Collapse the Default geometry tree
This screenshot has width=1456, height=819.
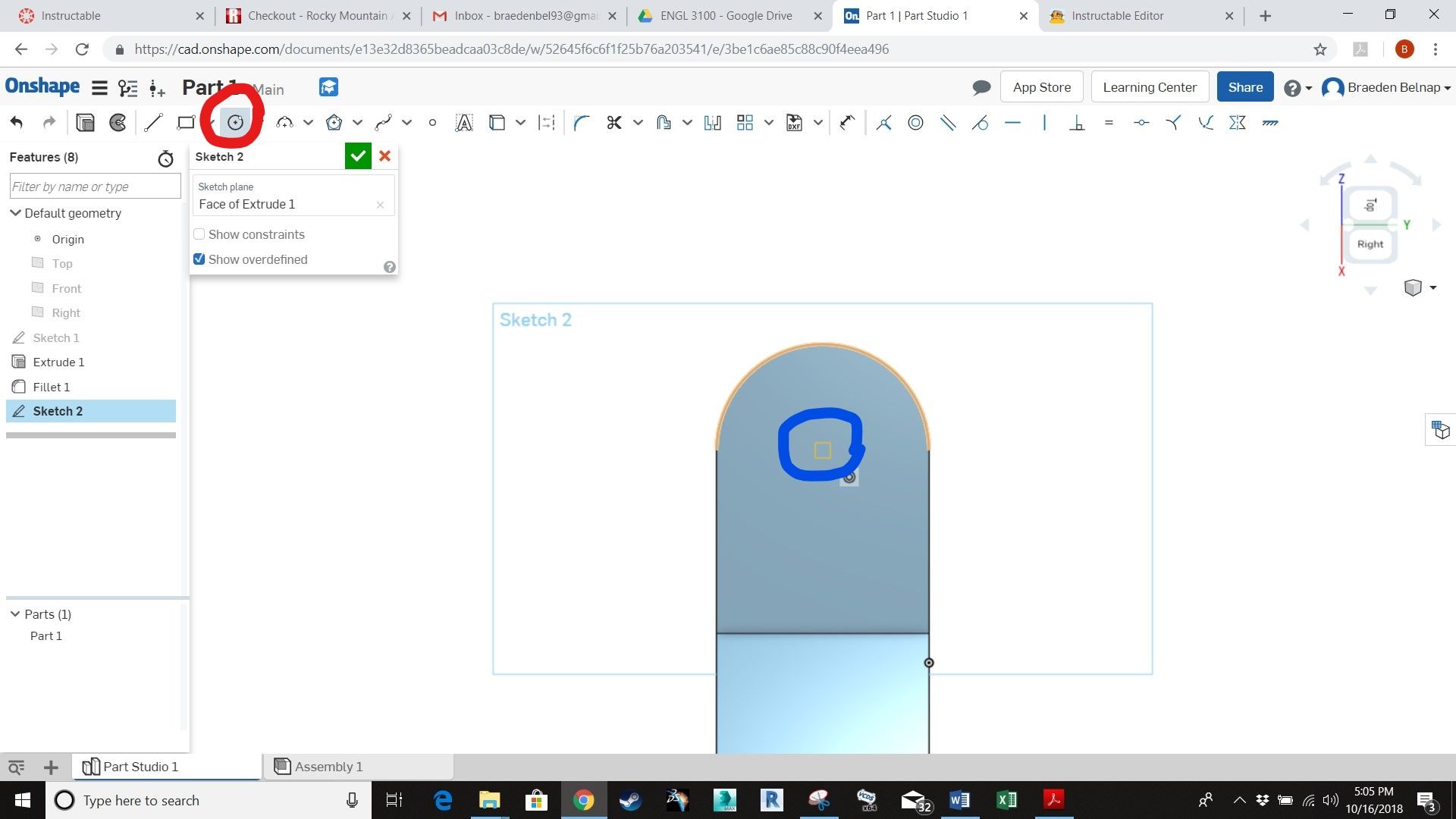(x=15, y=213)
